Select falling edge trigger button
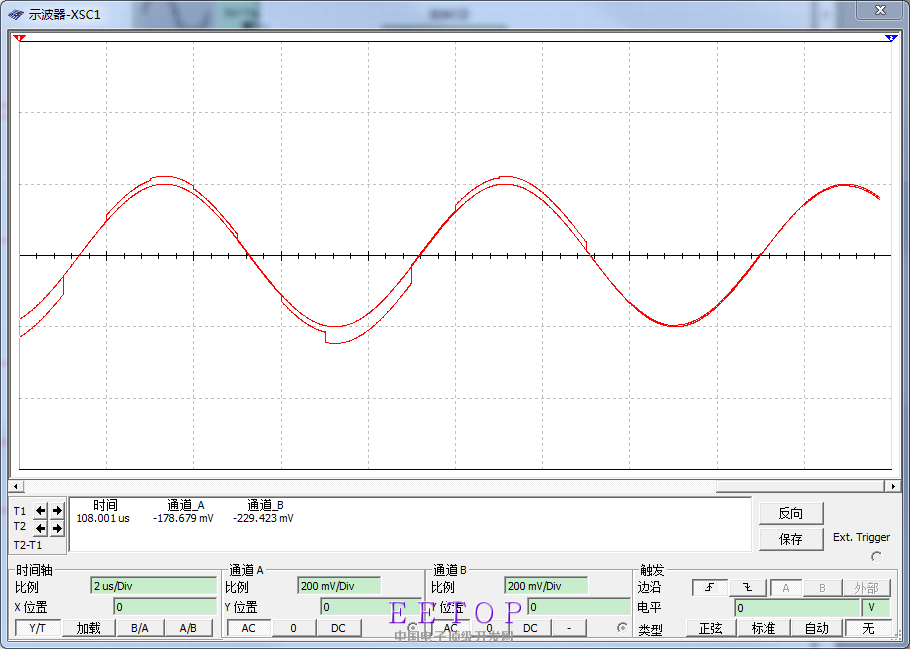 [x=748, y=587]
